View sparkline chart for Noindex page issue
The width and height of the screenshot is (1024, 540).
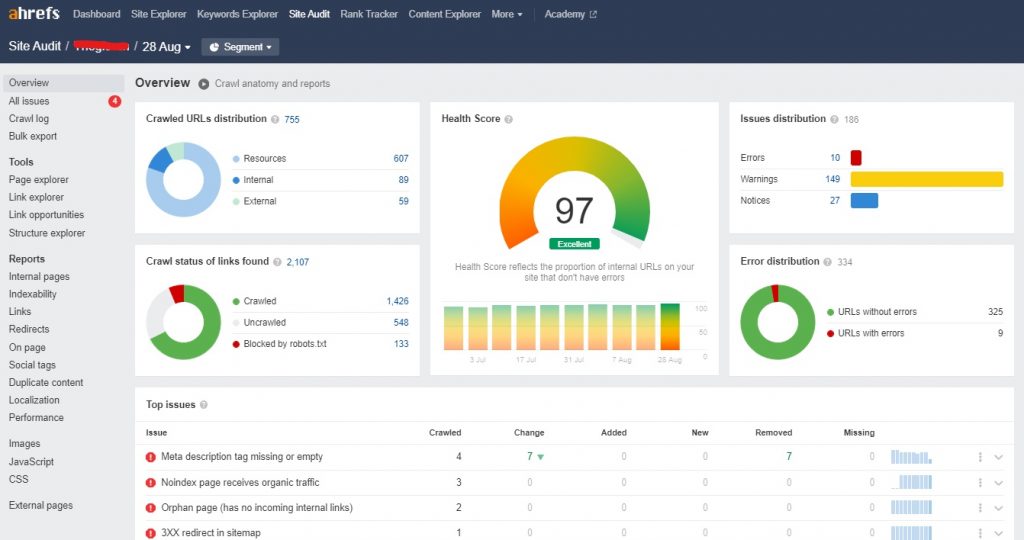click(x=911, y=483)
